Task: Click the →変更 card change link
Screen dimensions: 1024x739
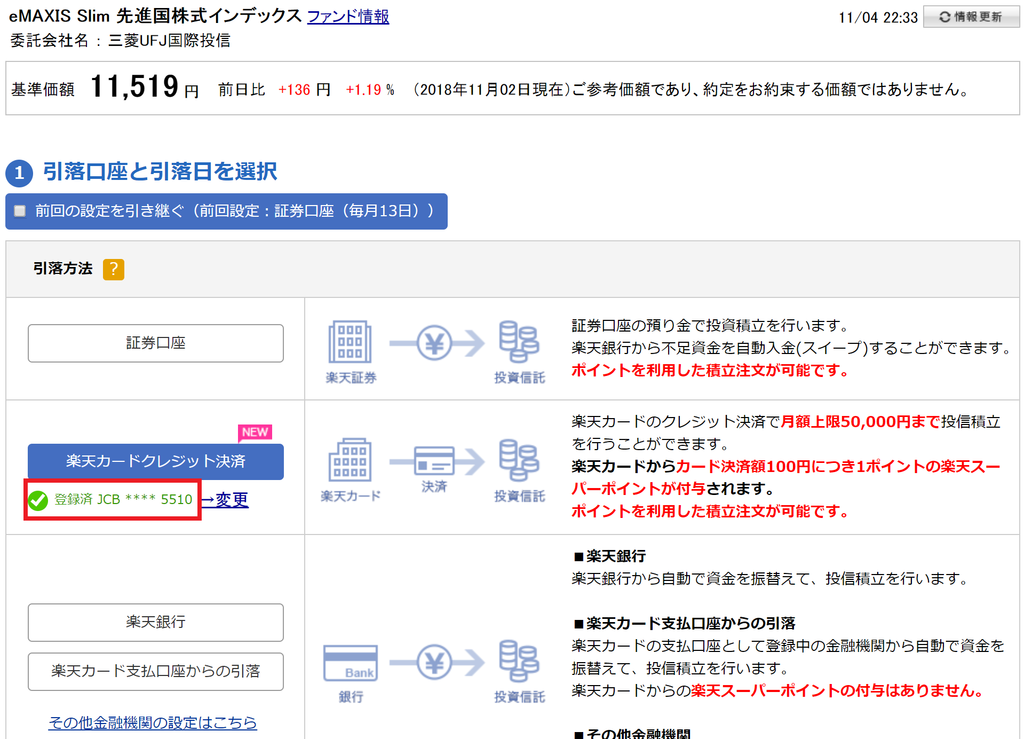Action: 225,500
